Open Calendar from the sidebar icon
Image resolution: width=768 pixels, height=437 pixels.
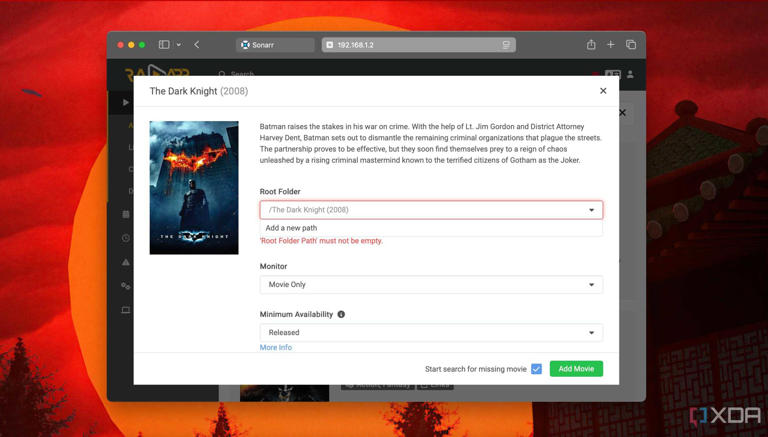pyautogui.click(x=125, y=214)
